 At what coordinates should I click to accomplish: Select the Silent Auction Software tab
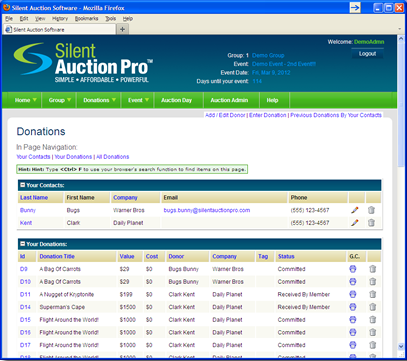[x=59, y=29]
